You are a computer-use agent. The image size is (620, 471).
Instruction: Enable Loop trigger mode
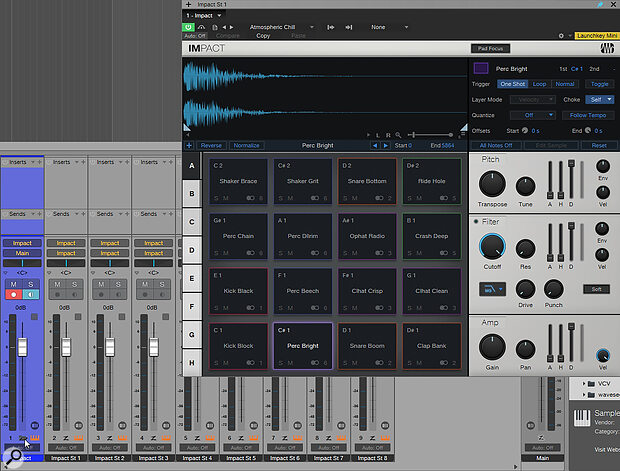pyautogui.click(x=541, y=84)
